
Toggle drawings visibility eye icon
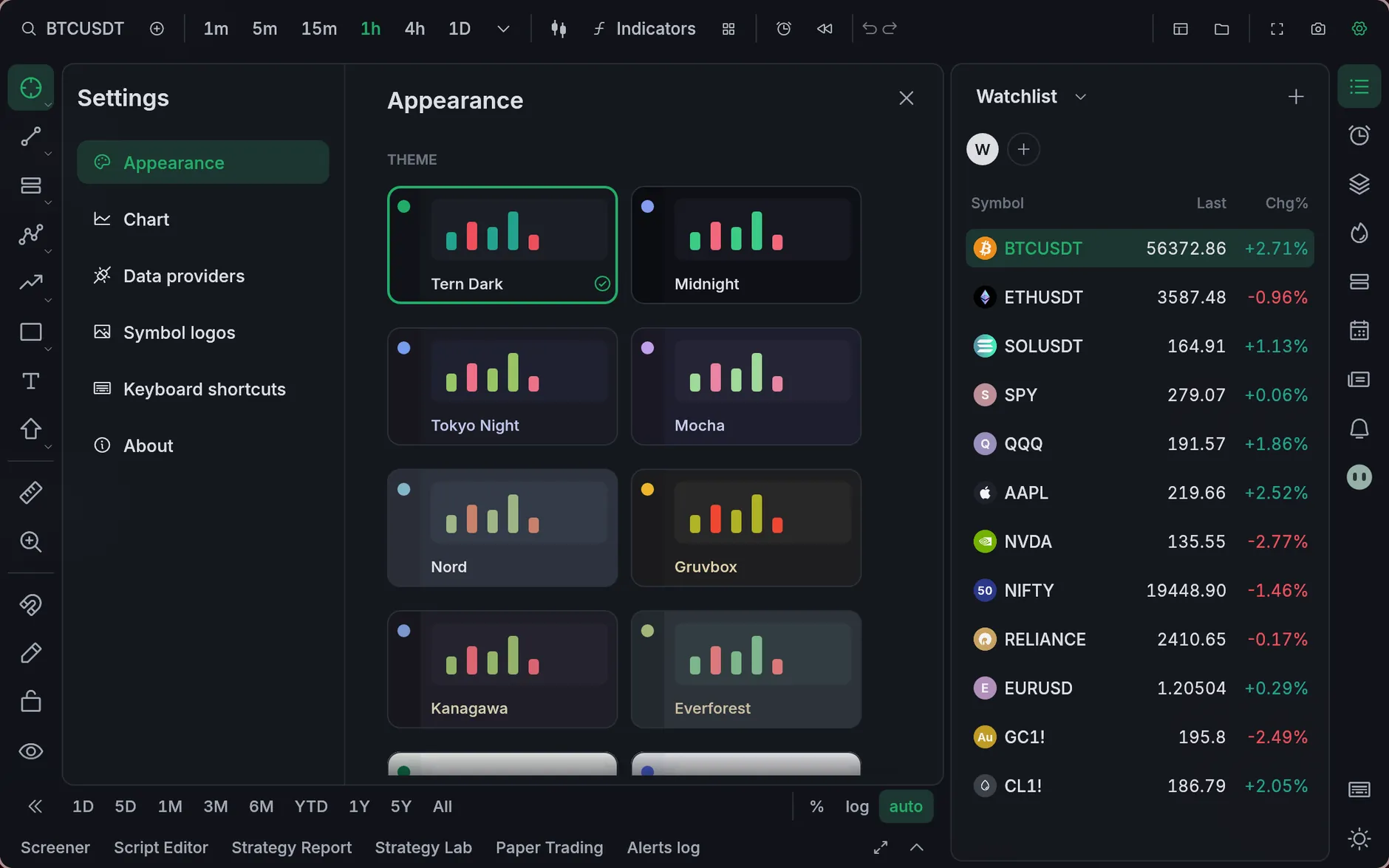(x=30, y=751)
